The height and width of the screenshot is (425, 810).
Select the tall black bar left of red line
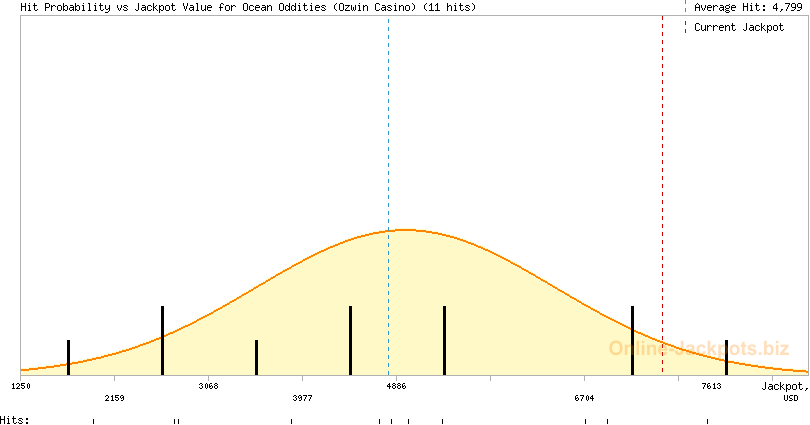click(x=632, y=340)
